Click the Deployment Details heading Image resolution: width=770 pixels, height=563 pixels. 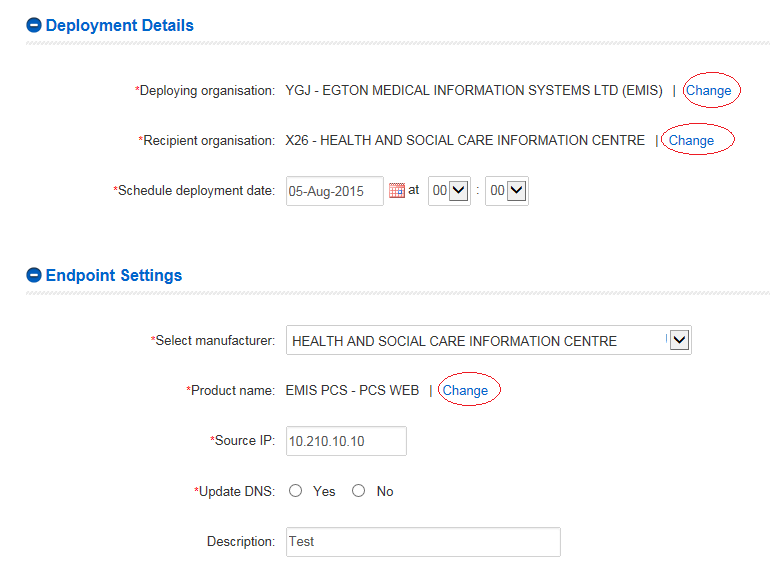tap(120, 26)
